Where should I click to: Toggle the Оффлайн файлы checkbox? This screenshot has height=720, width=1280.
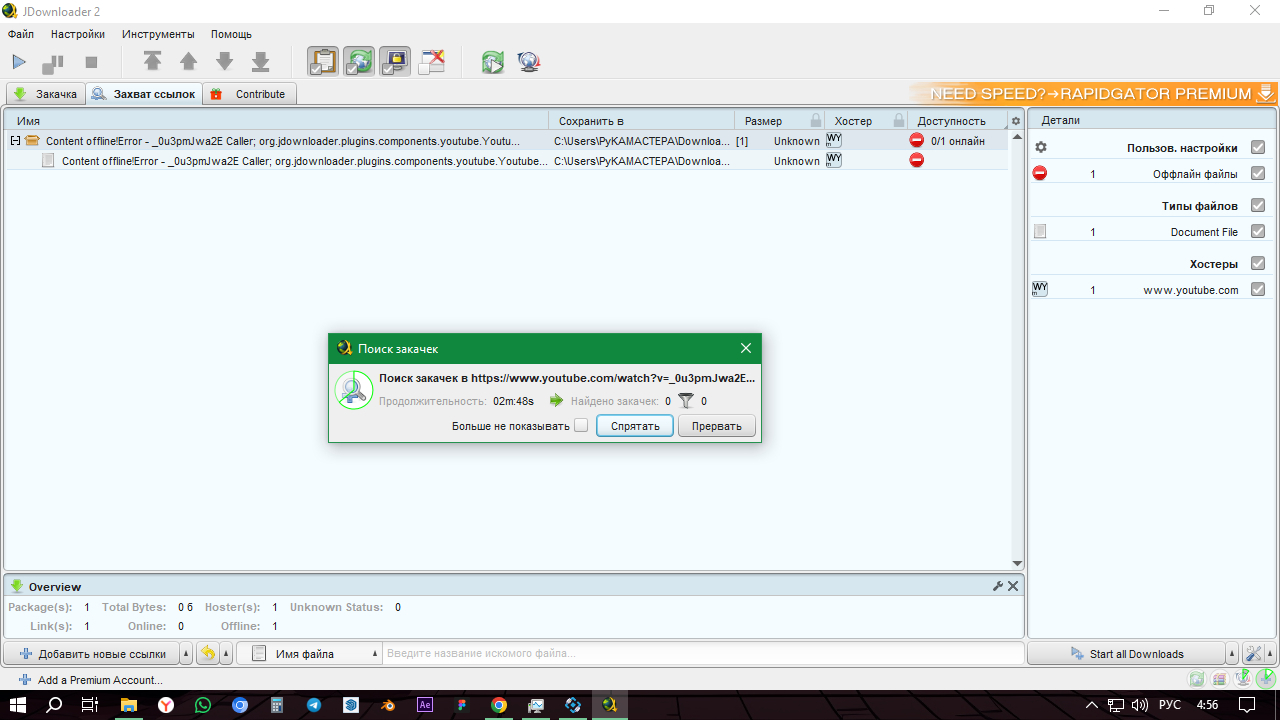click(x=1258, y=174)
